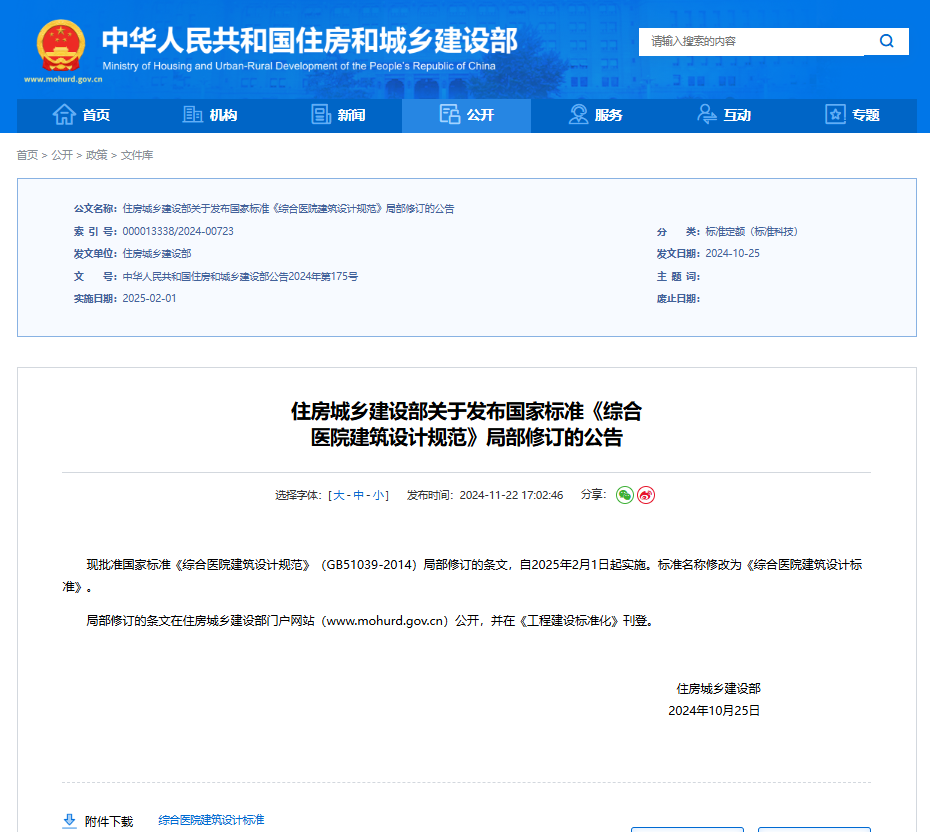The image size is (930, 832).
Task: Open the 互动 interaction menu item
Action: pos(724,115)
